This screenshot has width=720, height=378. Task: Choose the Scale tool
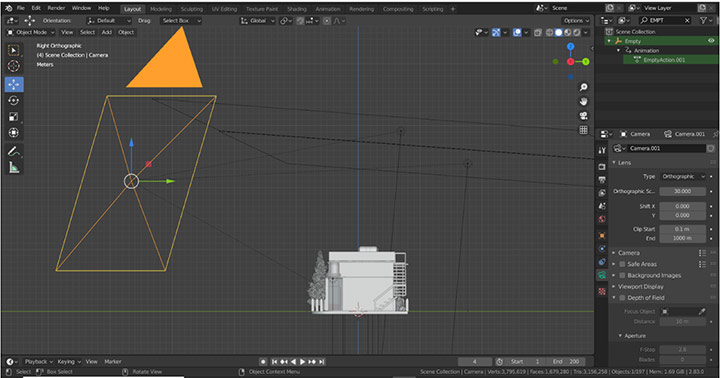pos(14,117)
